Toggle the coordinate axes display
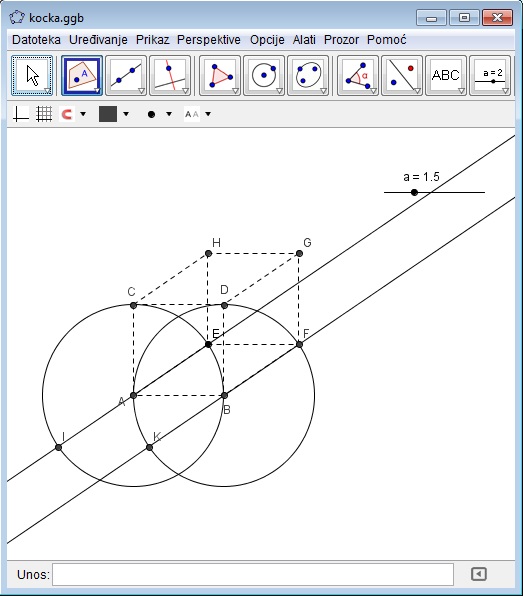Screen dimensions: 523x596 pos(21,114)
